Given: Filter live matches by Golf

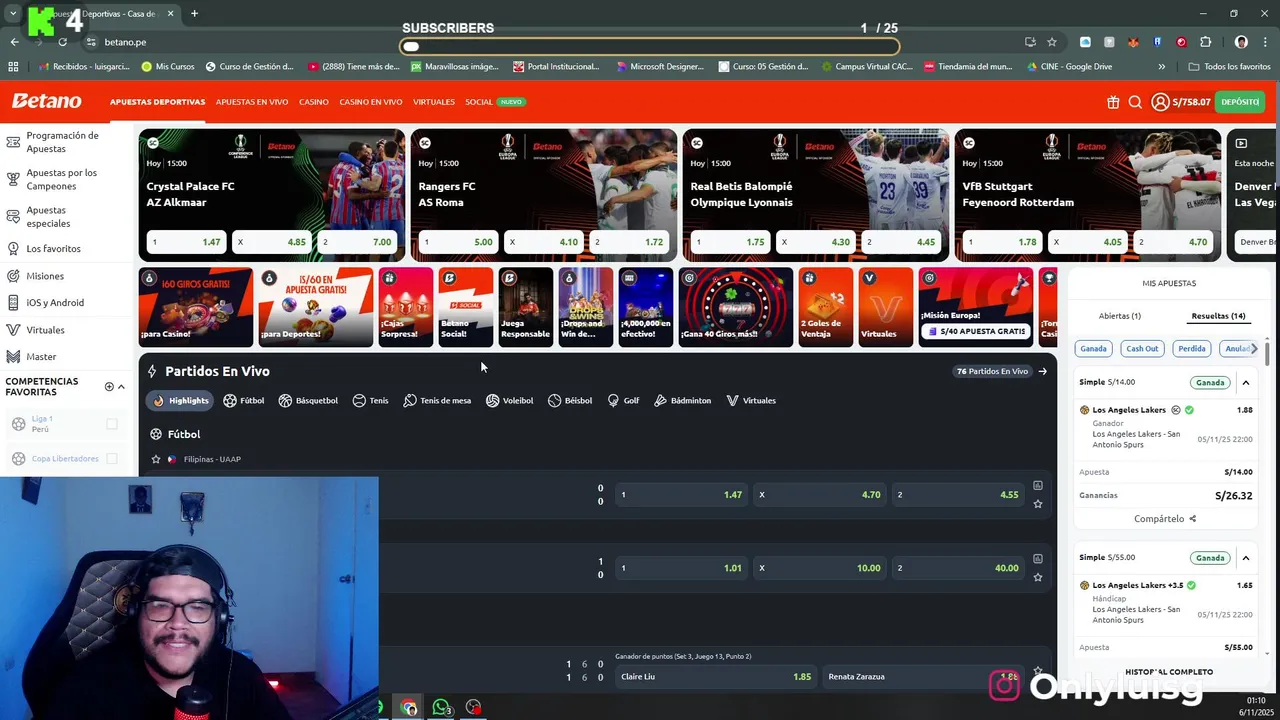Looking at the screenshot, I should (623, 401).
